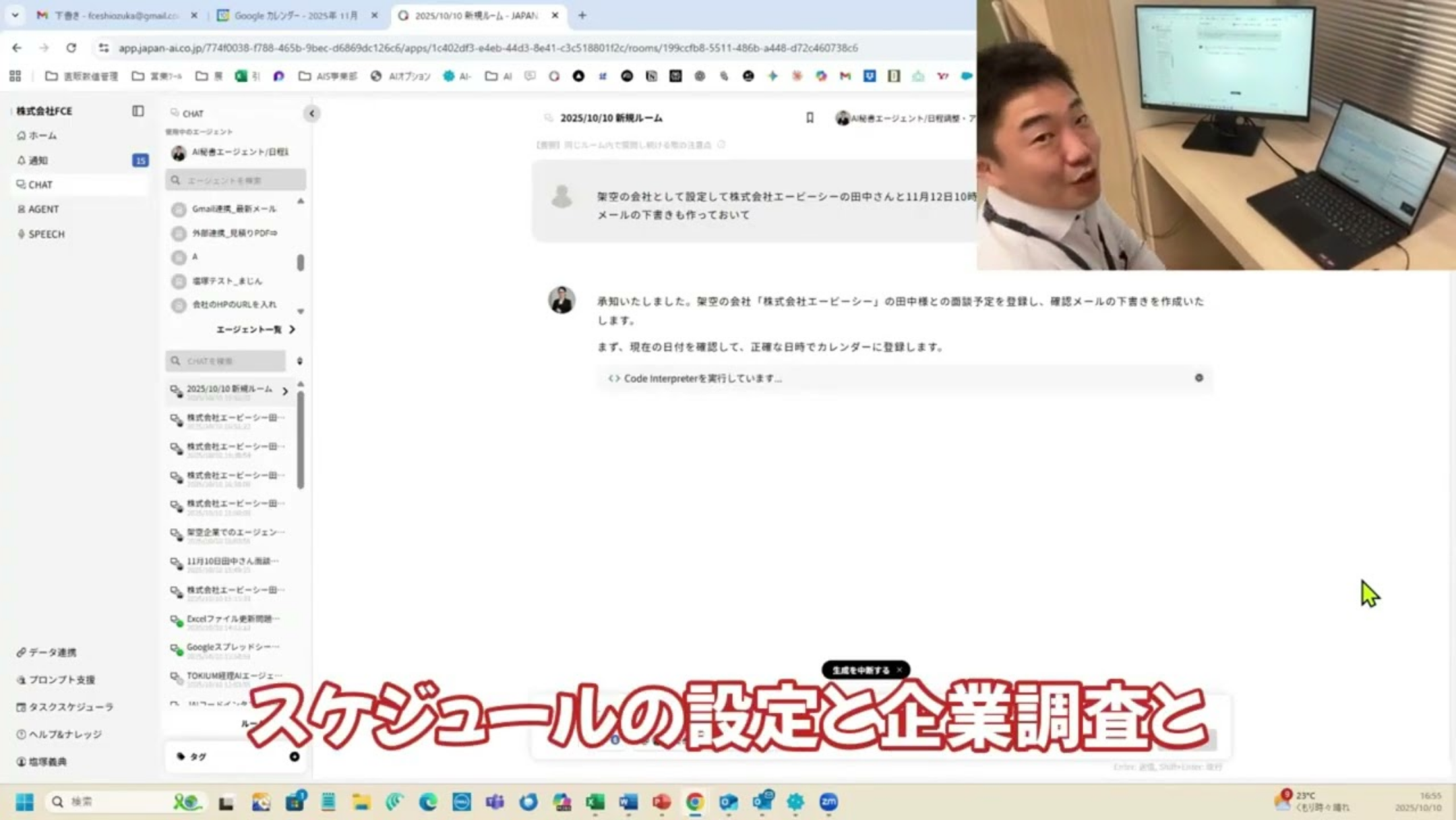Bookmark the 2025/10/10 新規ルーム chat
1456x820 pixels.
coord(810,118)
